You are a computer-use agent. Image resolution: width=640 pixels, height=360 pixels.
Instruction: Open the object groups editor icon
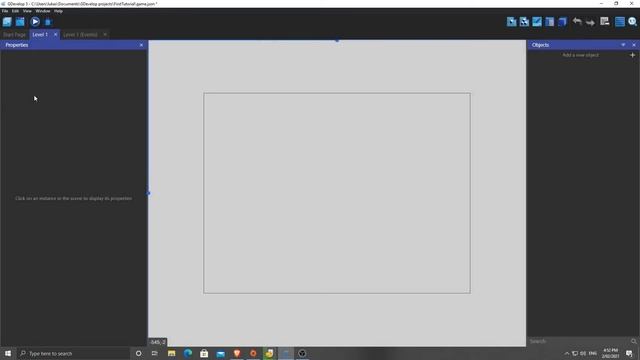click(x=524, y=22)
